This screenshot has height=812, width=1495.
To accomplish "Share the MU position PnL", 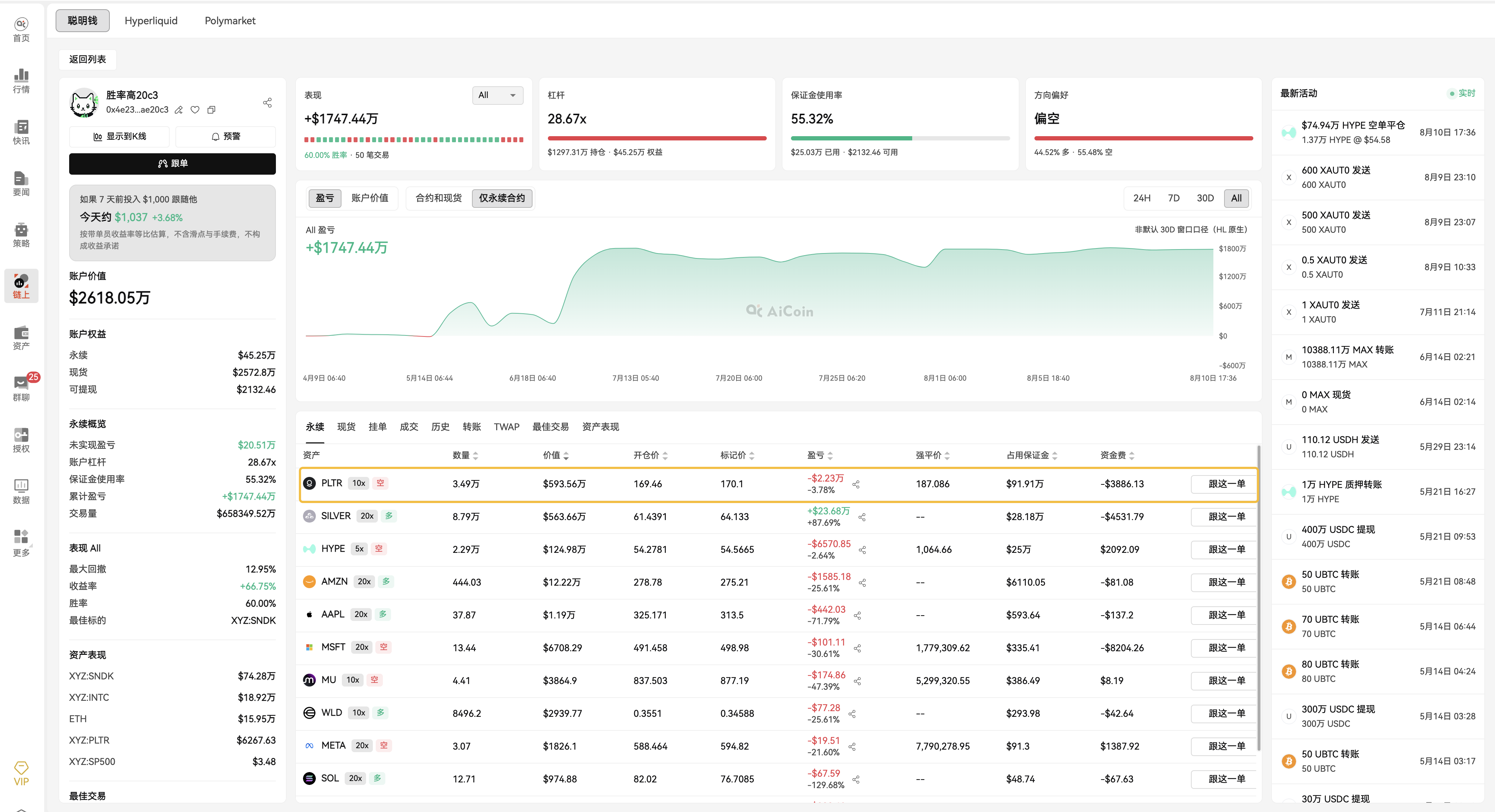I will point(857,681).
